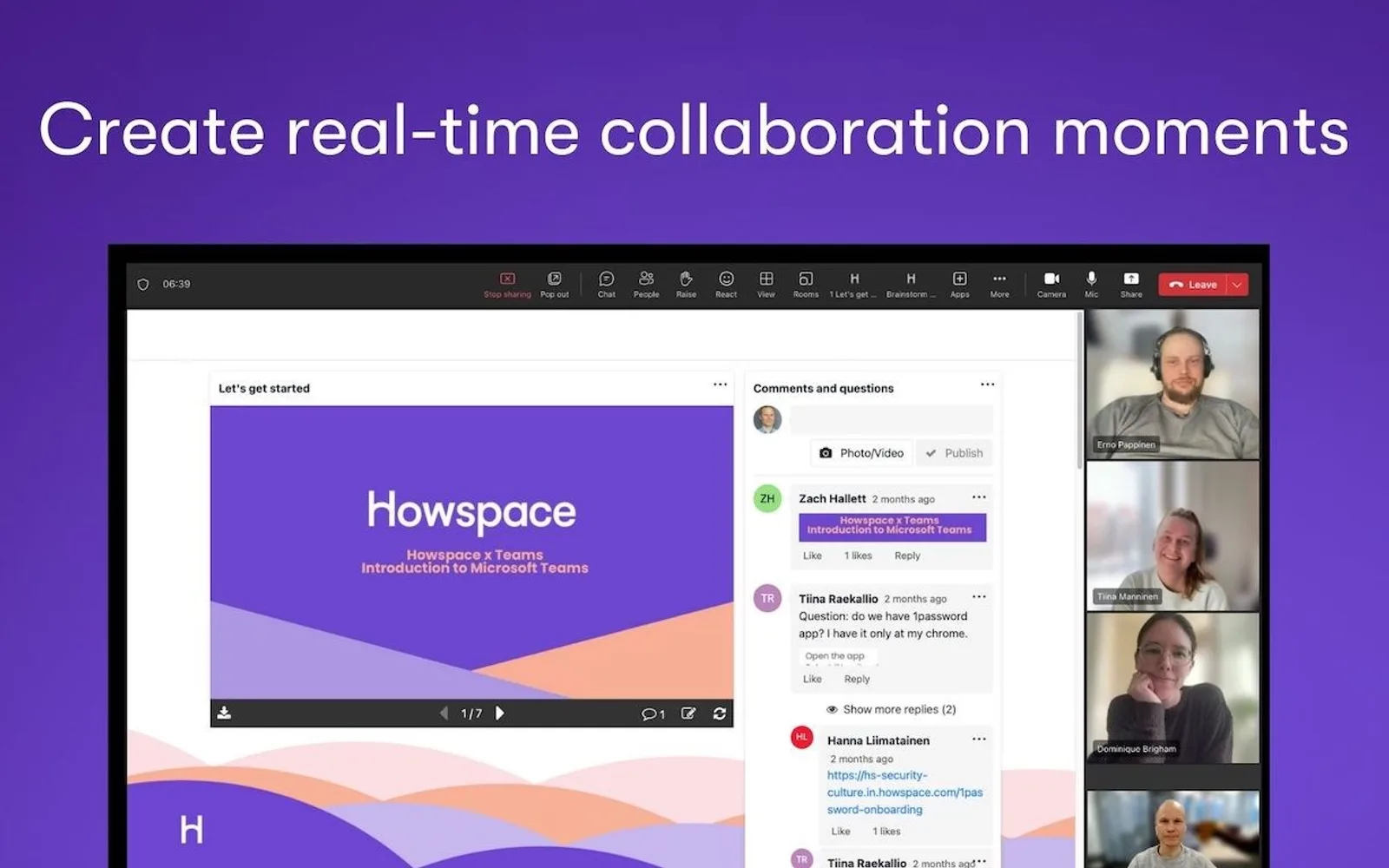Like Hanna Liimatainen's reply
Image resolution: width=1389 pixels, height=868 pixels.
pyautogui.click(x=840, y=831)
